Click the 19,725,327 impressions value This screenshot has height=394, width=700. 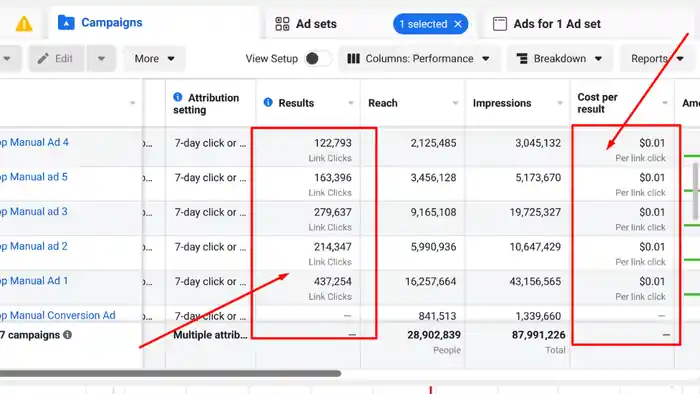[x=535, y=212]
